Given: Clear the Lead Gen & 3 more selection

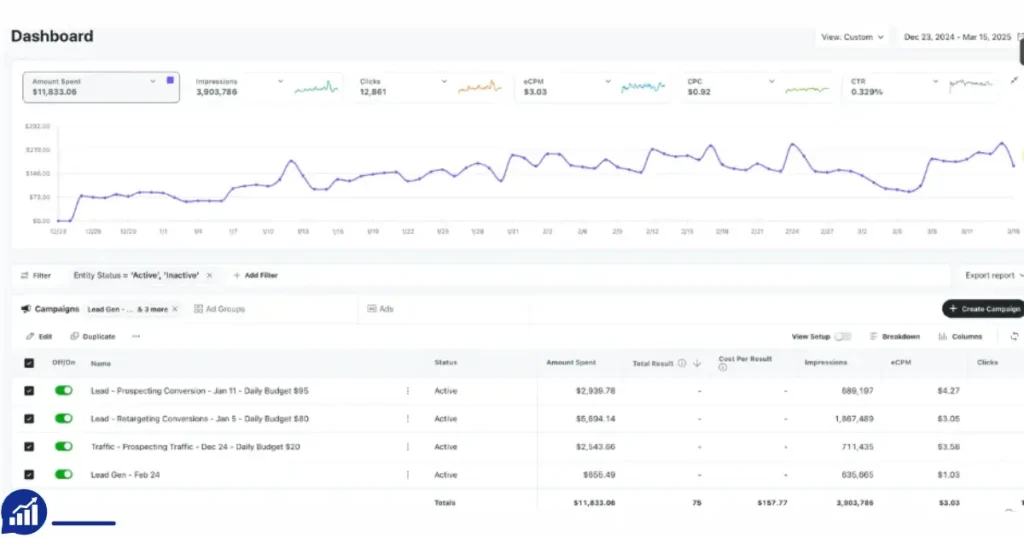Looking at the screenshot, I should 175,309.
